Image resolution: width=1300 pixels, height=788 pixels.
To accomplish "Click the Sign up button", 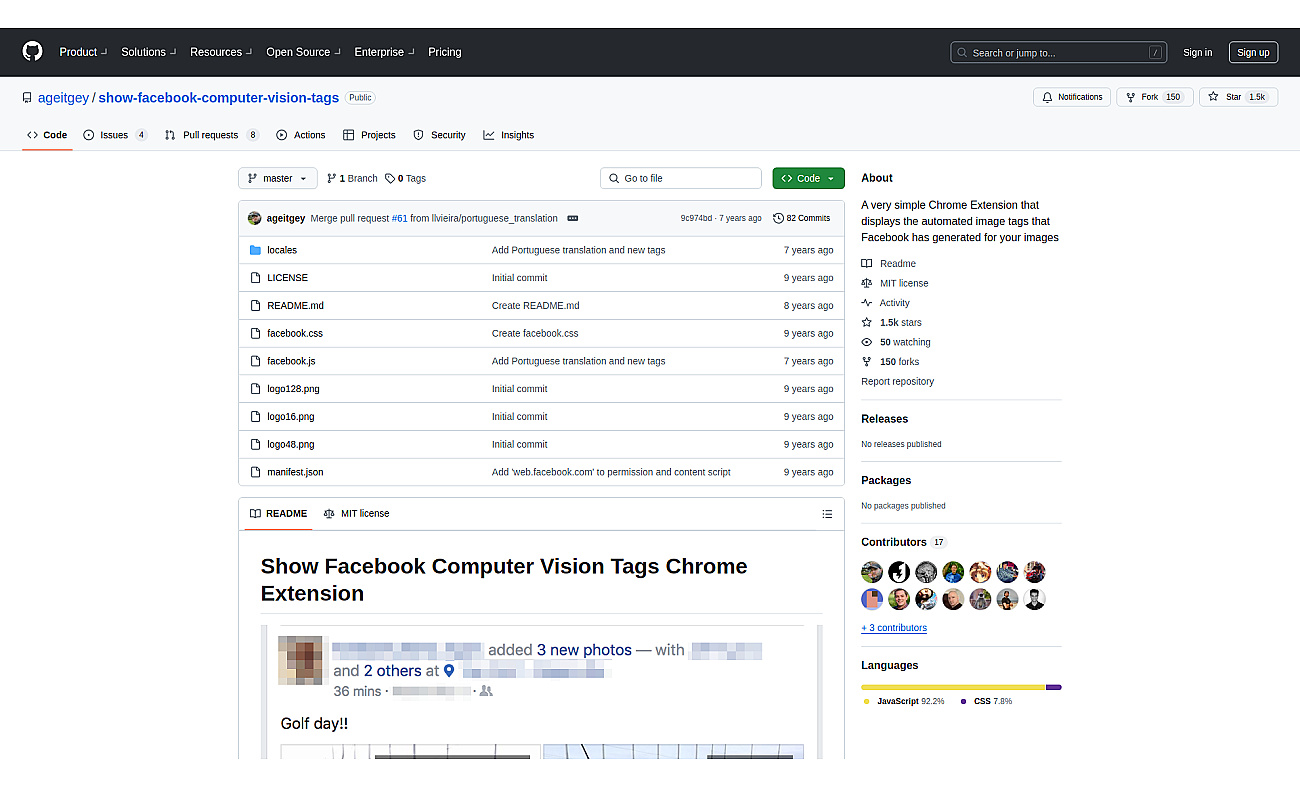I will click(1253, 52).
